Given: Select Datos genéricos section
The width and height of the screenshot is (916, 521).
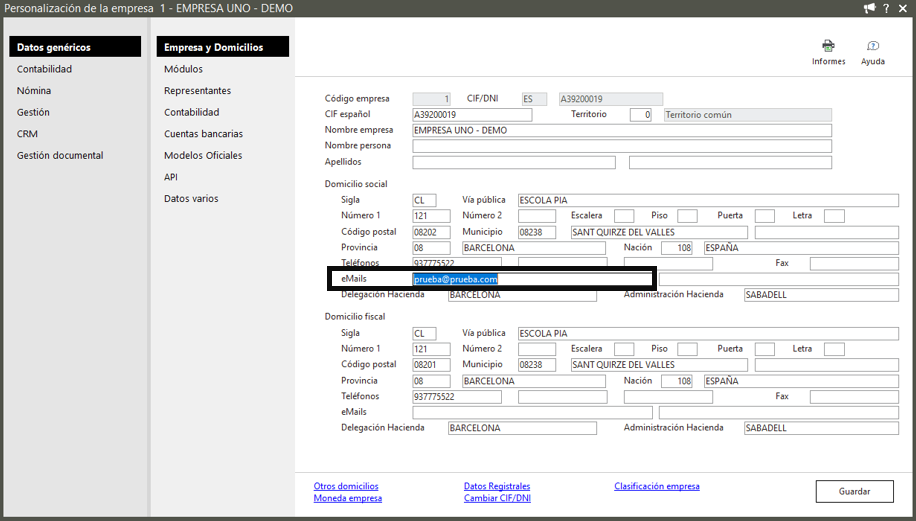Looking at the screenshot, I should tap(75, 47).
